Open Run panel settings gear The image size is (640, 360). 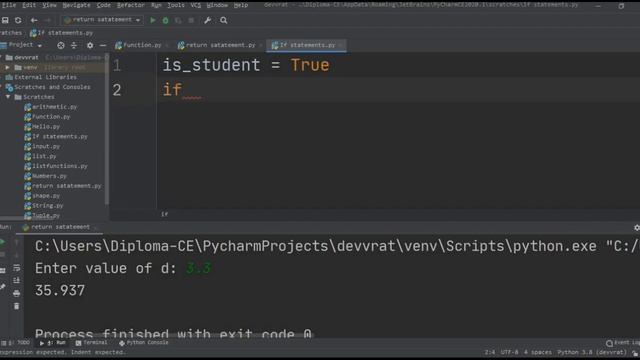point(636,228)
